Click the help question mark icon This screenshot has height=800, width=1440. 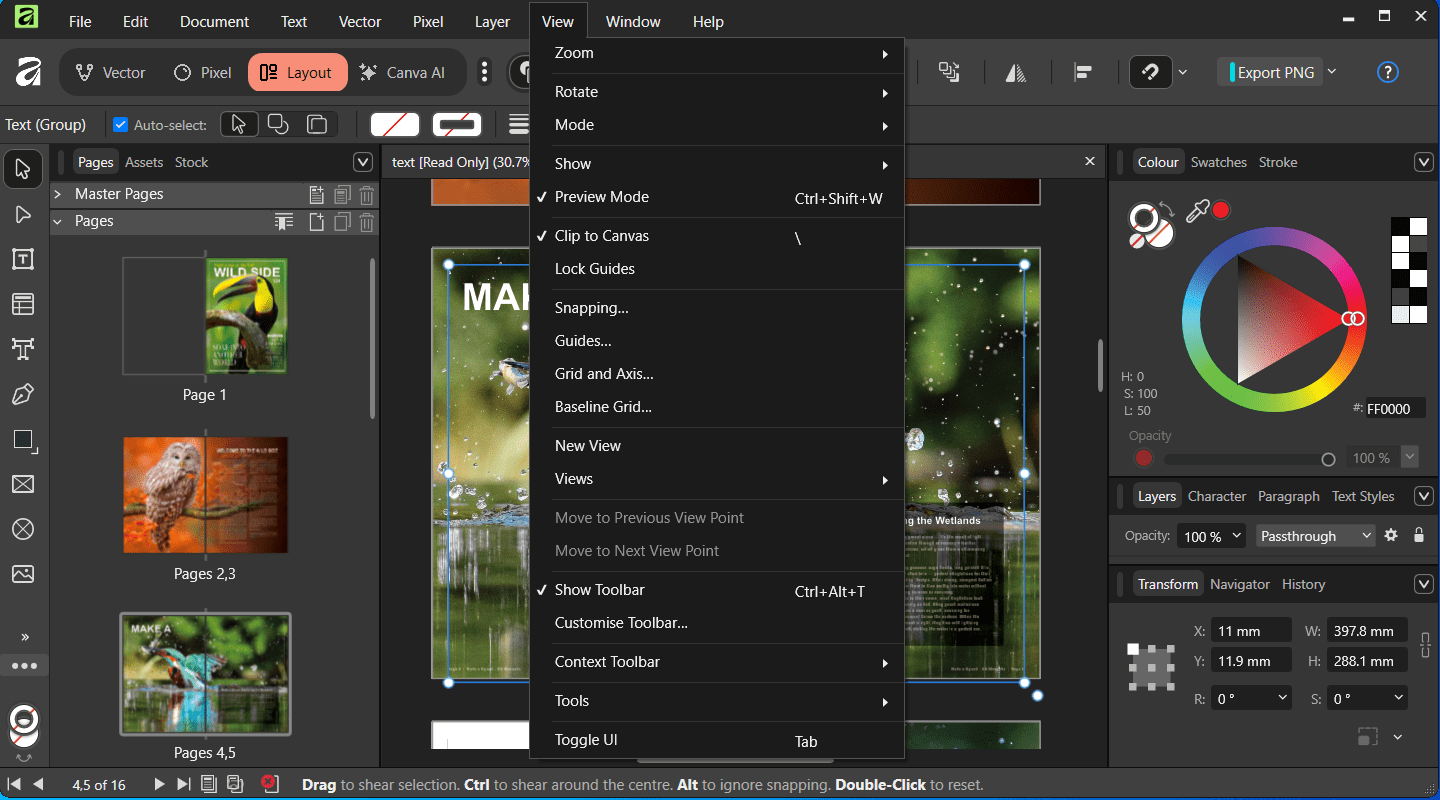[x=1387, y=72]
